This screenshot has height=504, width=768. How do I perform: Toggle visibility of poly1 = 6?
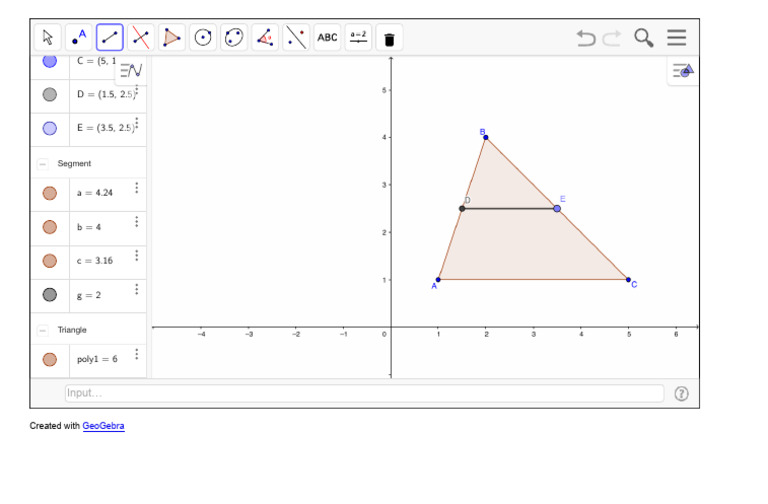(49, 359)
